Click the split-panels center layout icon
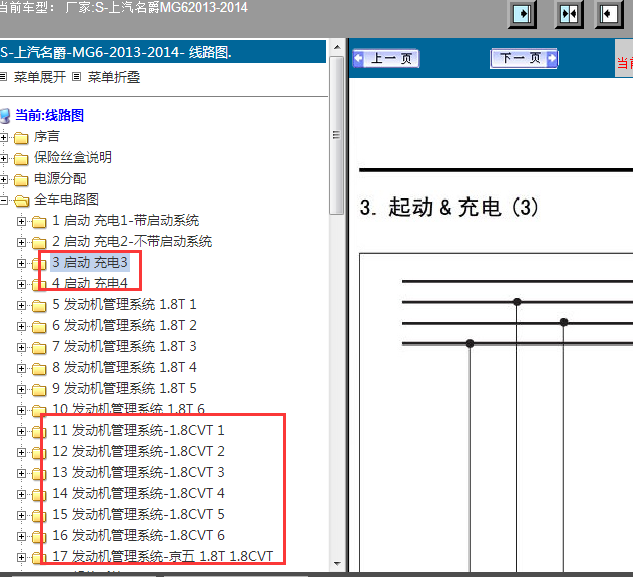The height and width of the screenshot is (577, 633). 569,14
